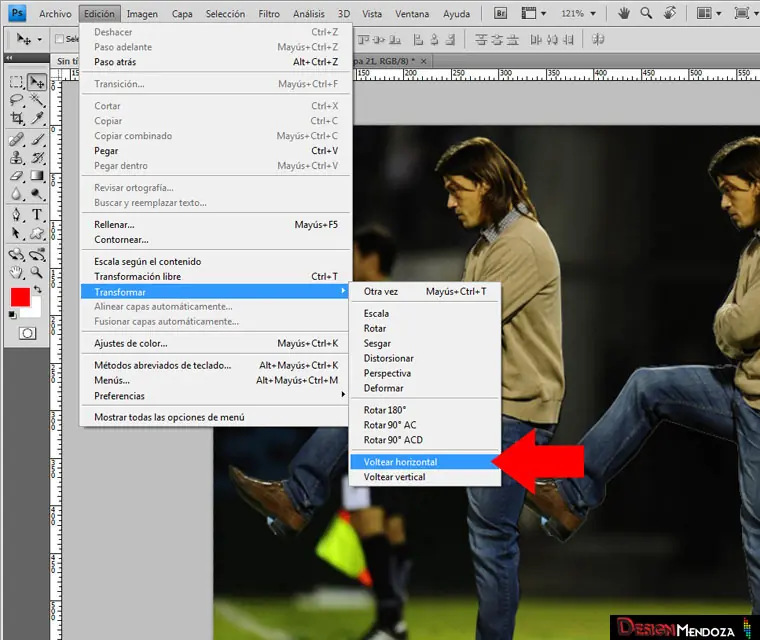
Task: Click Mostrar todas las opciones de menú
Action: pyautogui.click(x=214, y=417)
